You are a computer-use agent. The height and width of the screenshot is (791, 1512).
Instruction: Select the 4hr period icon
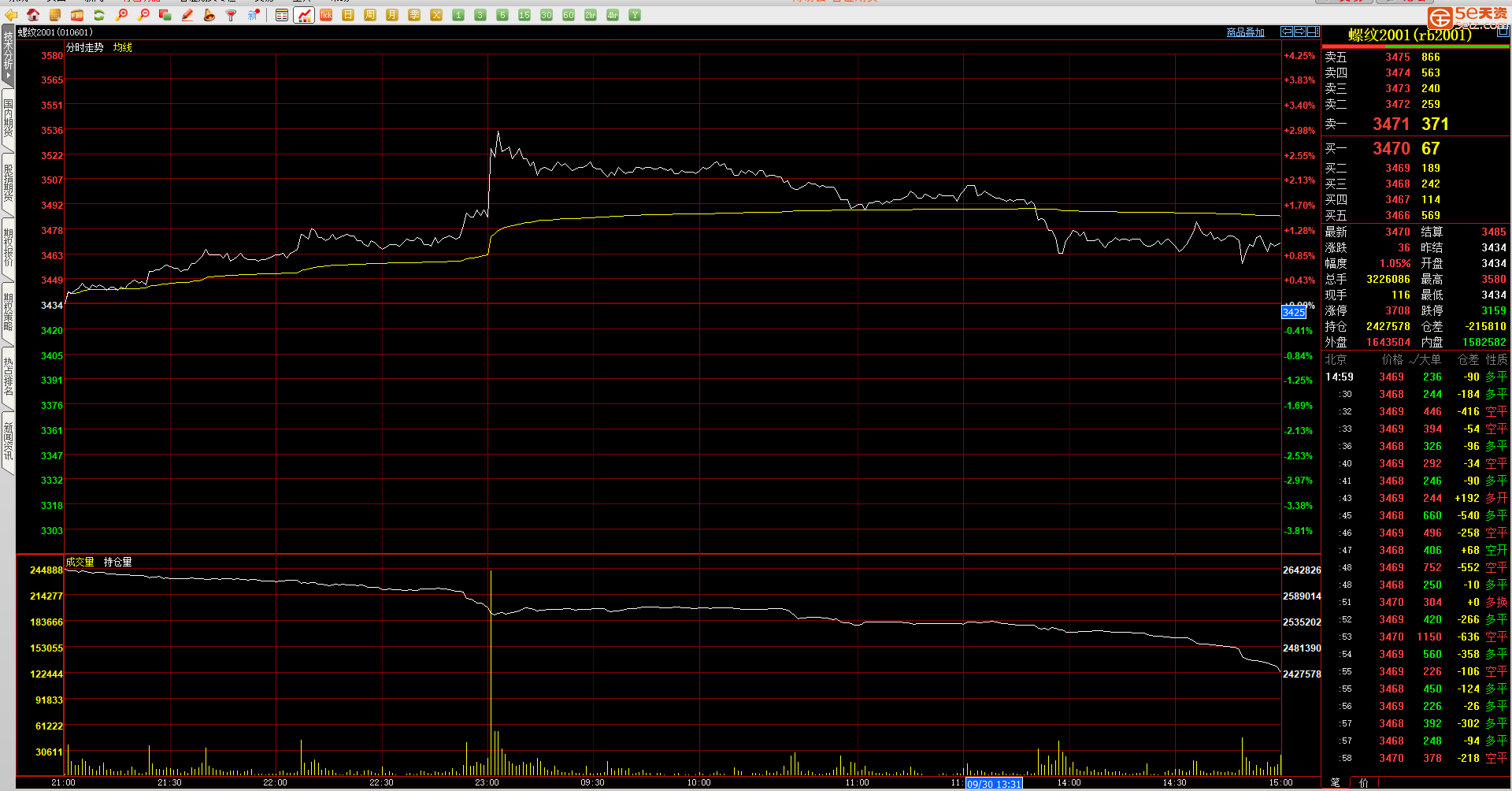pyautogui.click(x=613, y=15)
